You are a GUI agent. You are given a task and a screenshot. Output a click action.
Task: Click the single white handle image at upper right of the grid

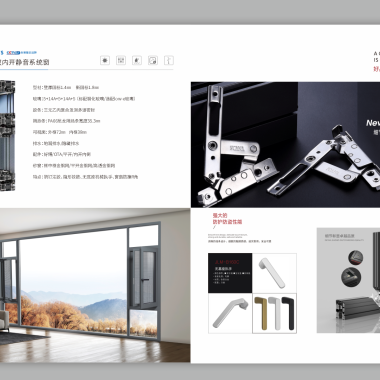pyautogui.click(x=274, y=273)
